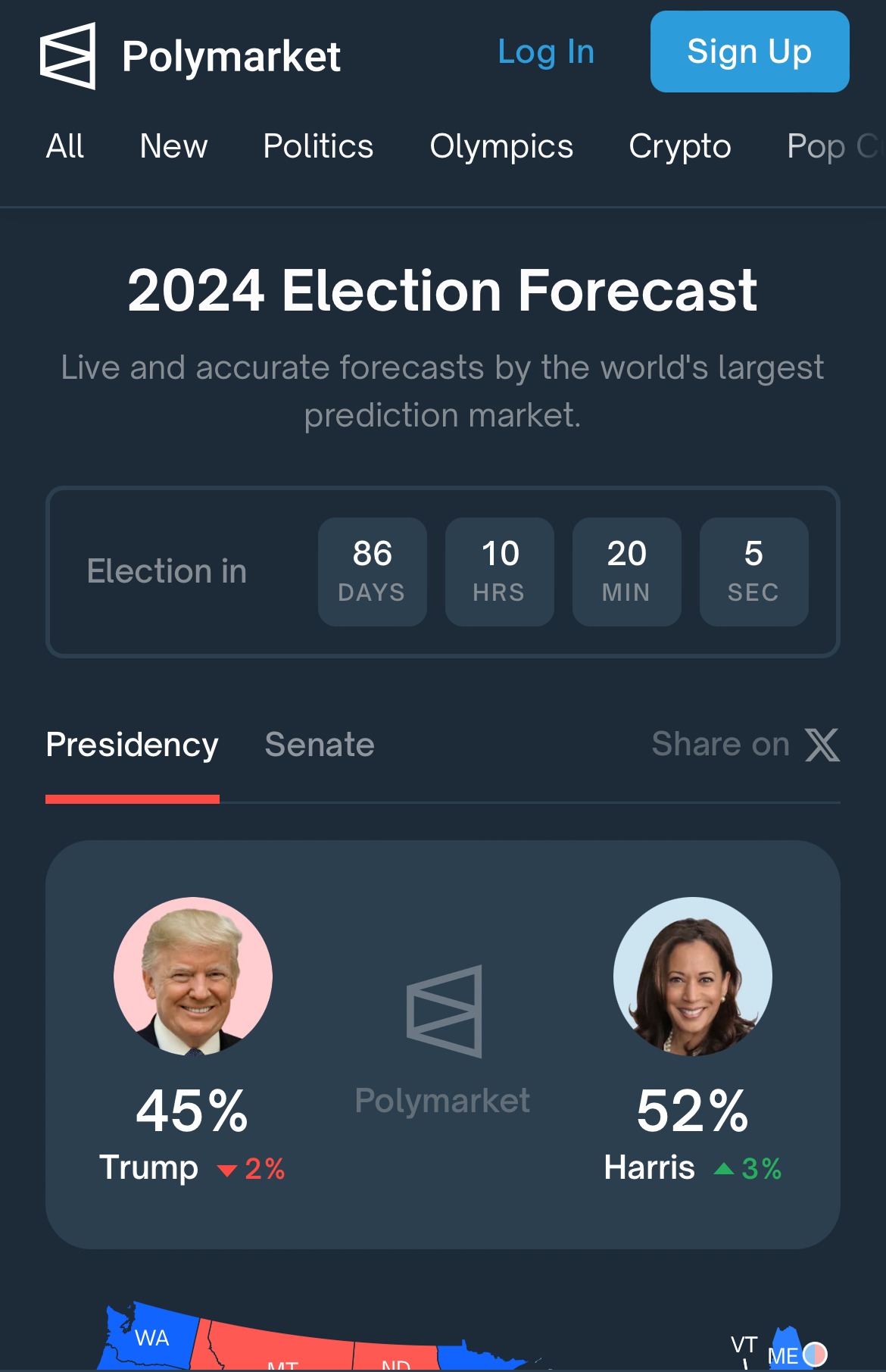886x1372 pixels.
Task: Open the Olympics category
Action: click(x=501, y=146)
